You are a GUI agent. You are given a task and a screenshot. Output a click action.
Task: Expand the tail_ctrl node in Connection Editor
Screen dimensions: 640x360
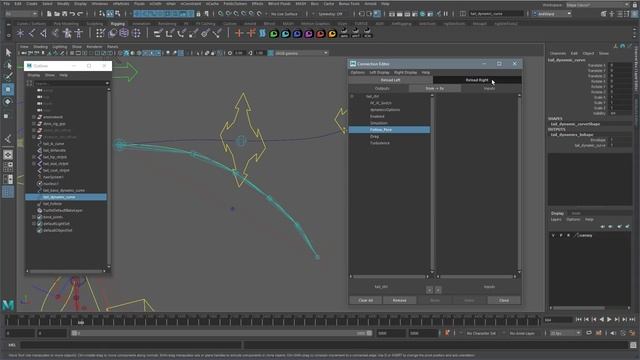coord(352,96)
